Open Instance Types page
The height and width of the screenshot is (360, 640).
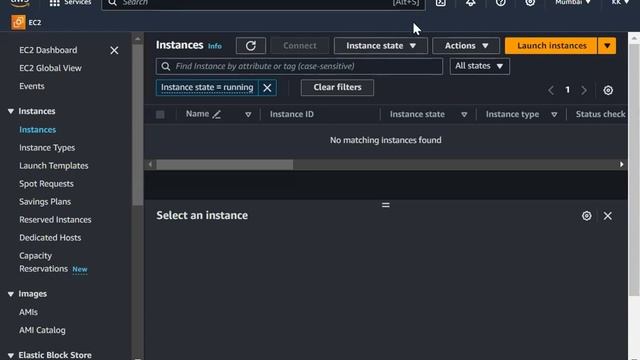point(47,148)
